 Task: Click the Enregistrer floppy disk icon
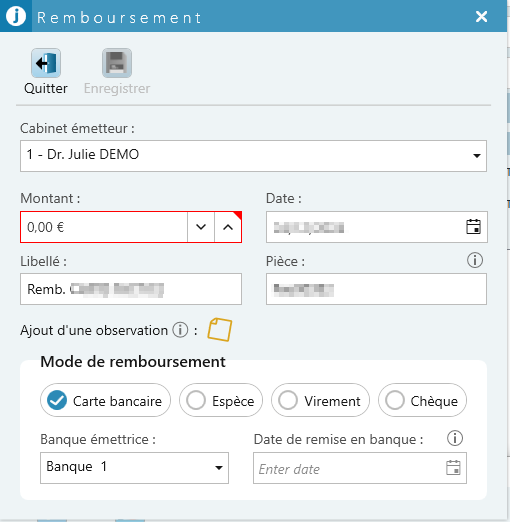click(x=117, y=63)
